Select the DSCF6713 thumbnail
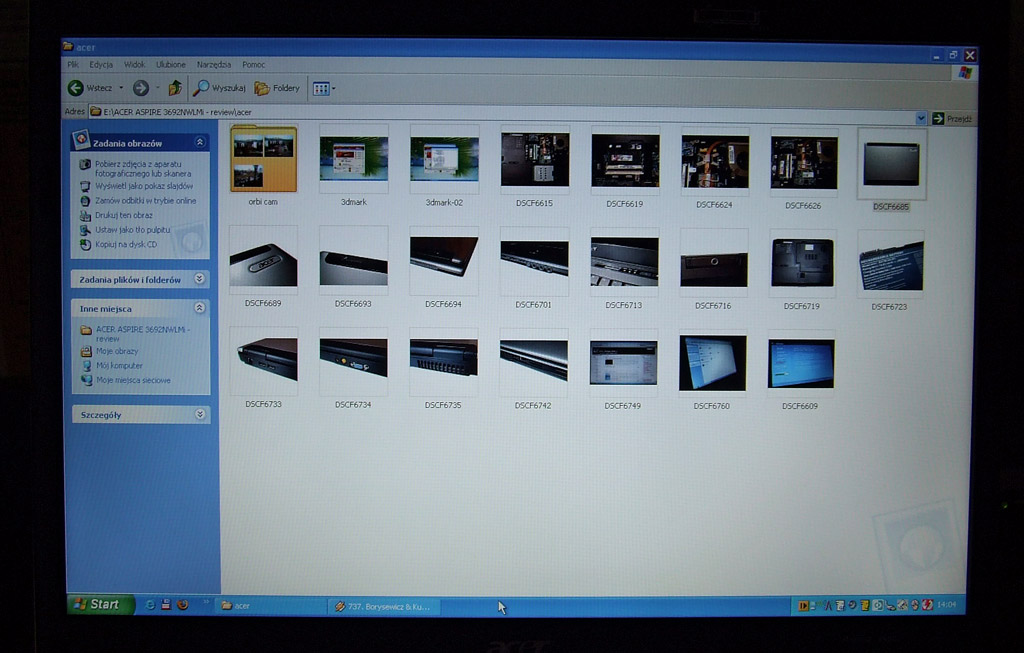1024x653 pixels. [x=624, y=263]
